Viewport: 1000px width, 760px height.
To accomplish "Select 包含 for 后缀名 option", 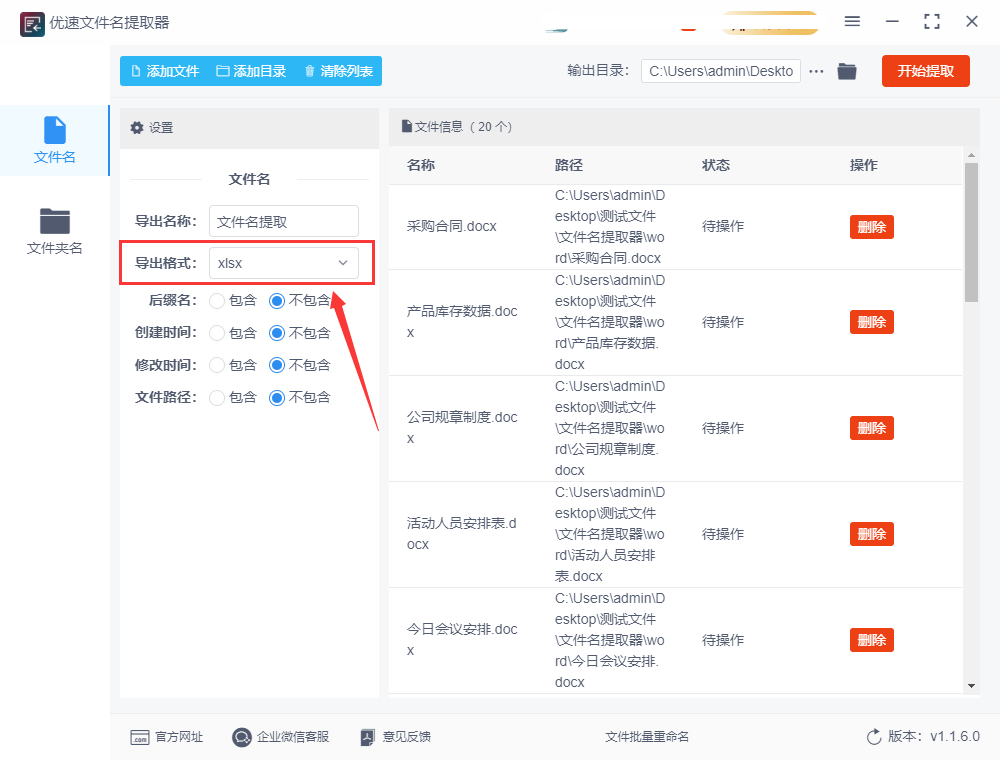I will click(x=217, y=301).
